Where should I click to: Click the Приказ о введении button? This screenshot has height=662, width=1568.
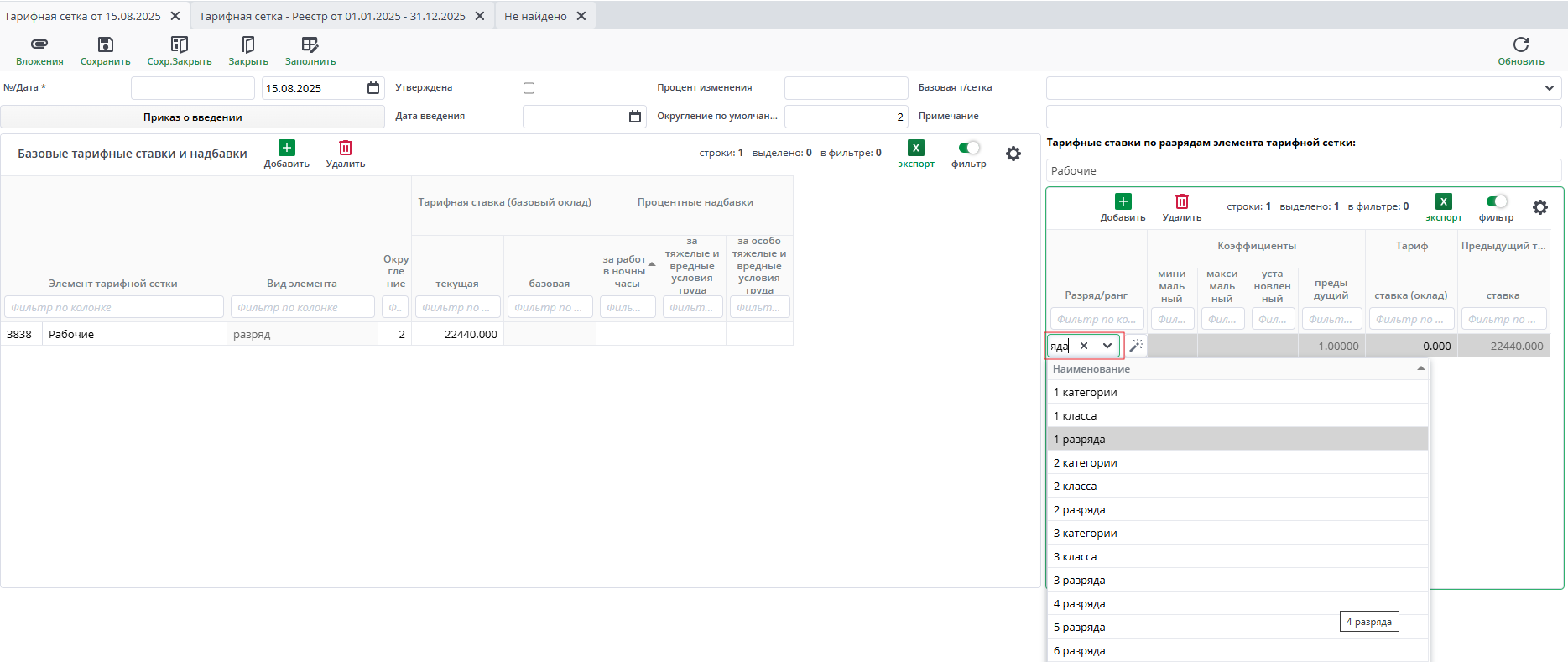192,117
